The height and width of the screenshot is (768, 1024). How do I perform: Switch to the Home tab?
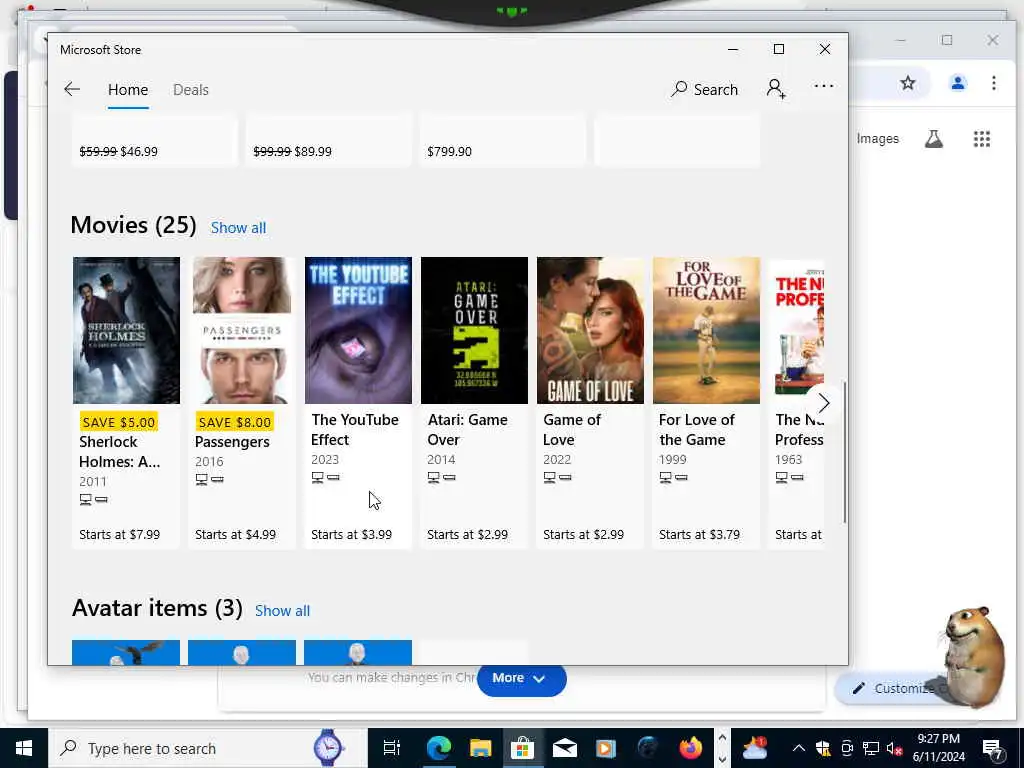pyautogui.click(x=128, y=89)
